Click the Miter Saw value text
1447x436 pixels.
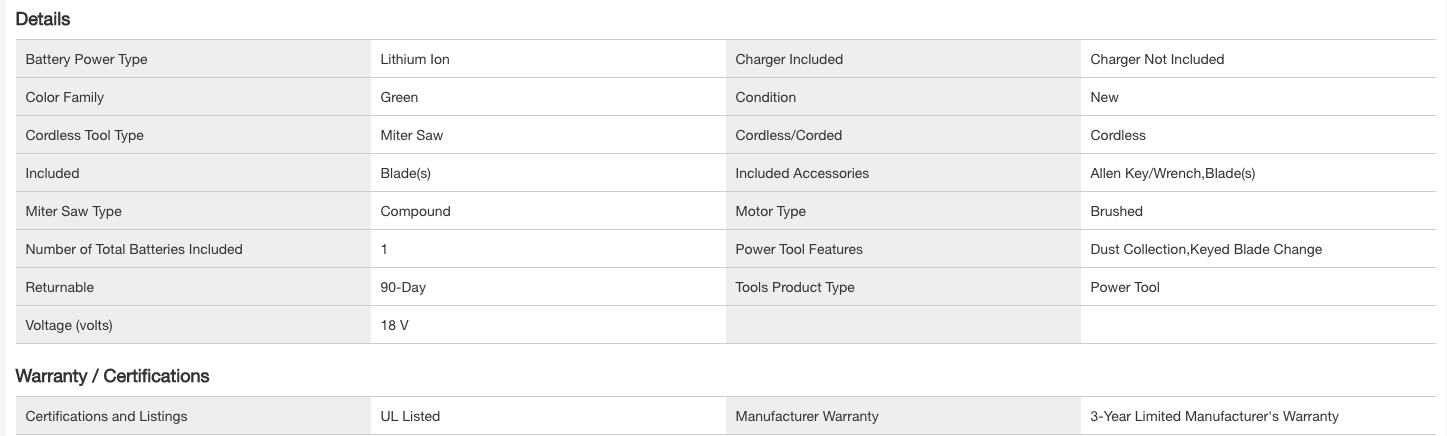(x=411, y=135)
